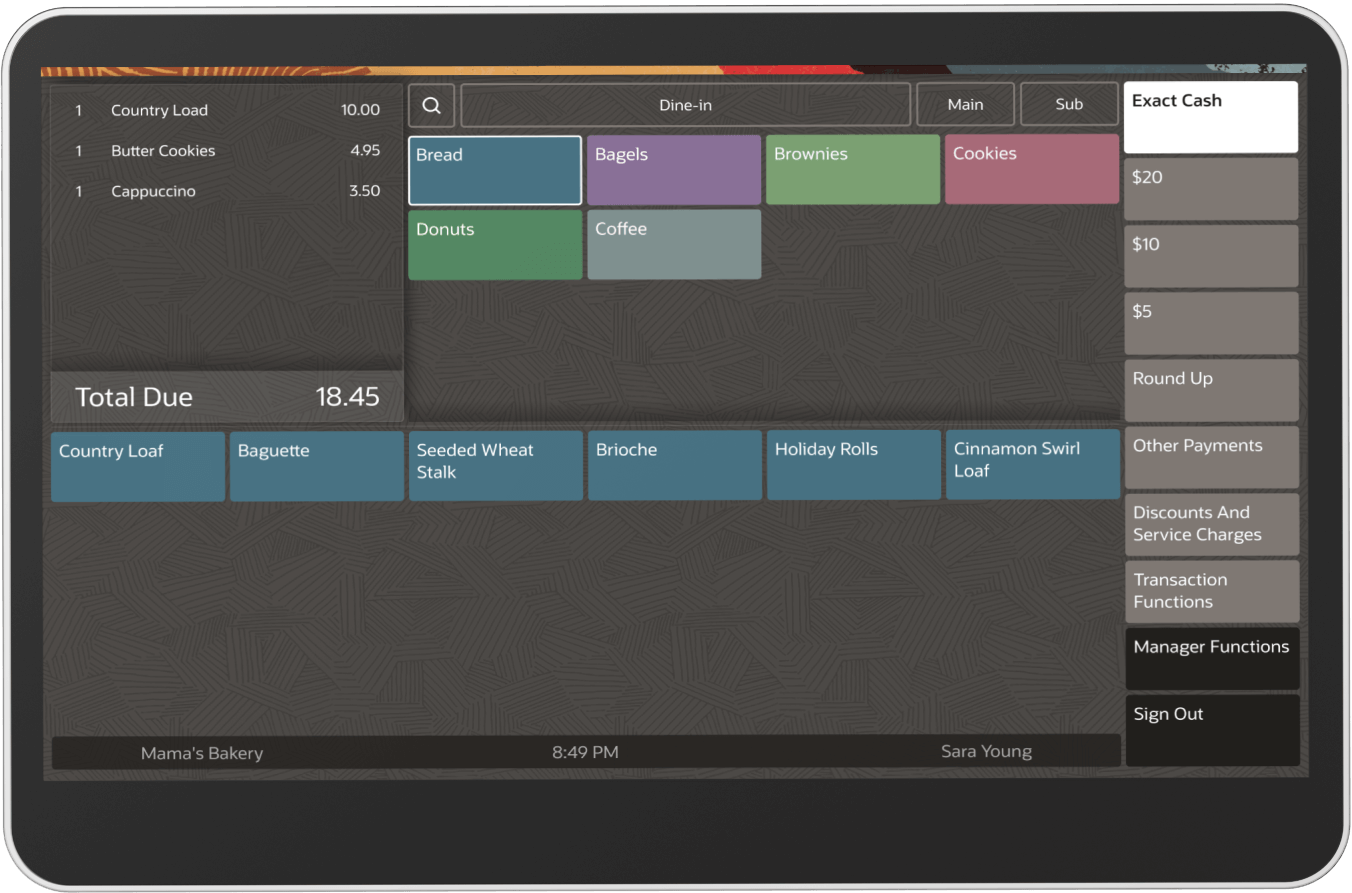This screenshot has height=893, width=1352.
Task: Open the Cookies category
Action: tap(1031, 169)
